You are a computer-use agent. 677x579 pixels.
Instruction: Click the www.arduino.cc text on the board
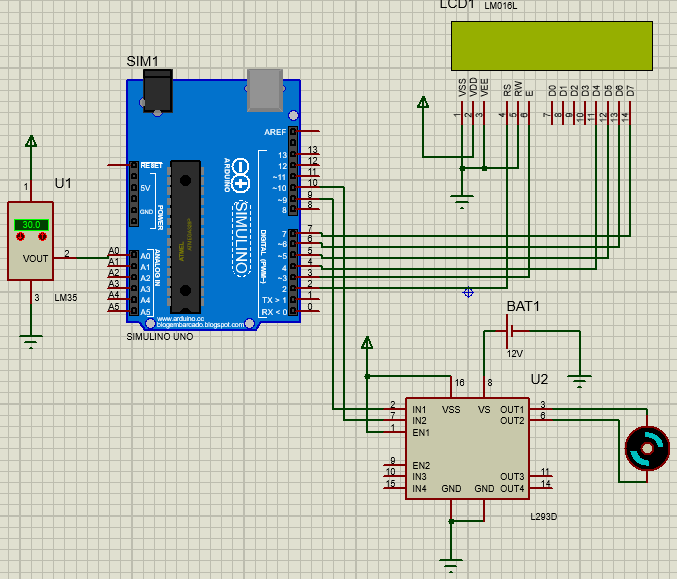[180, 319]
